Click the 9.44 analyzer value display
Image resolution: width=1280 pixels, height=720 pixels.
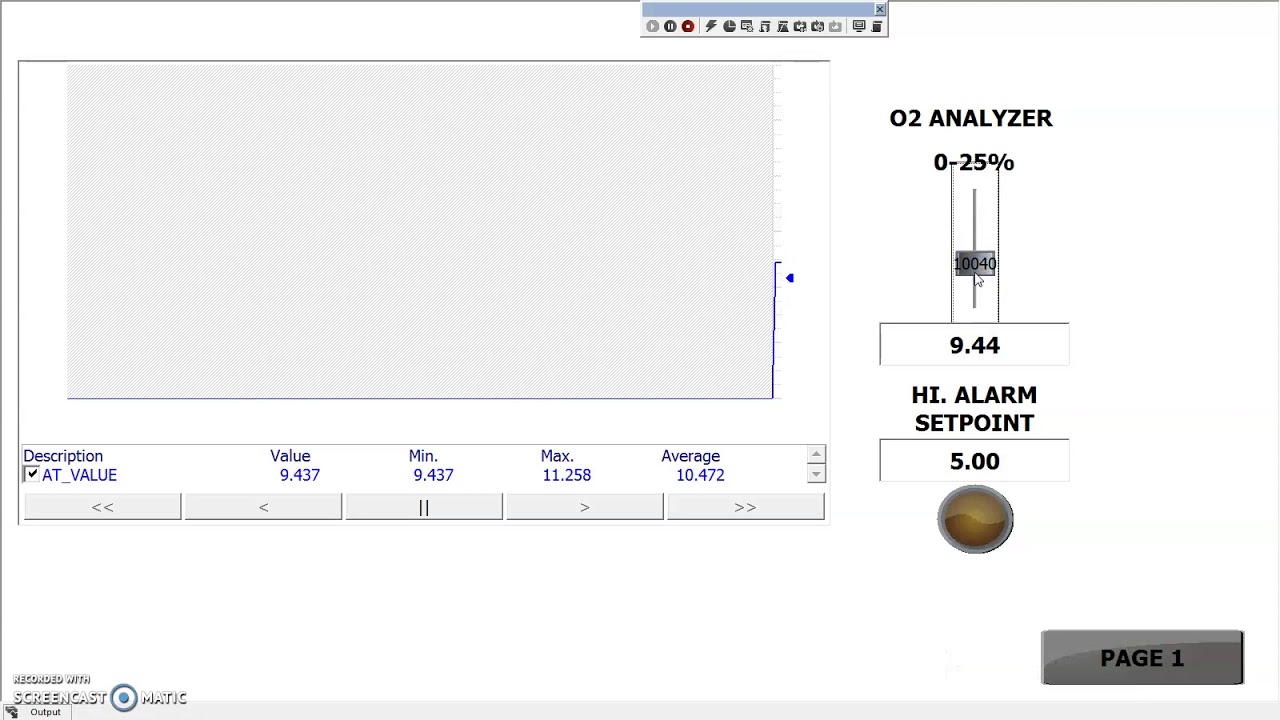(x=974, y=345)
